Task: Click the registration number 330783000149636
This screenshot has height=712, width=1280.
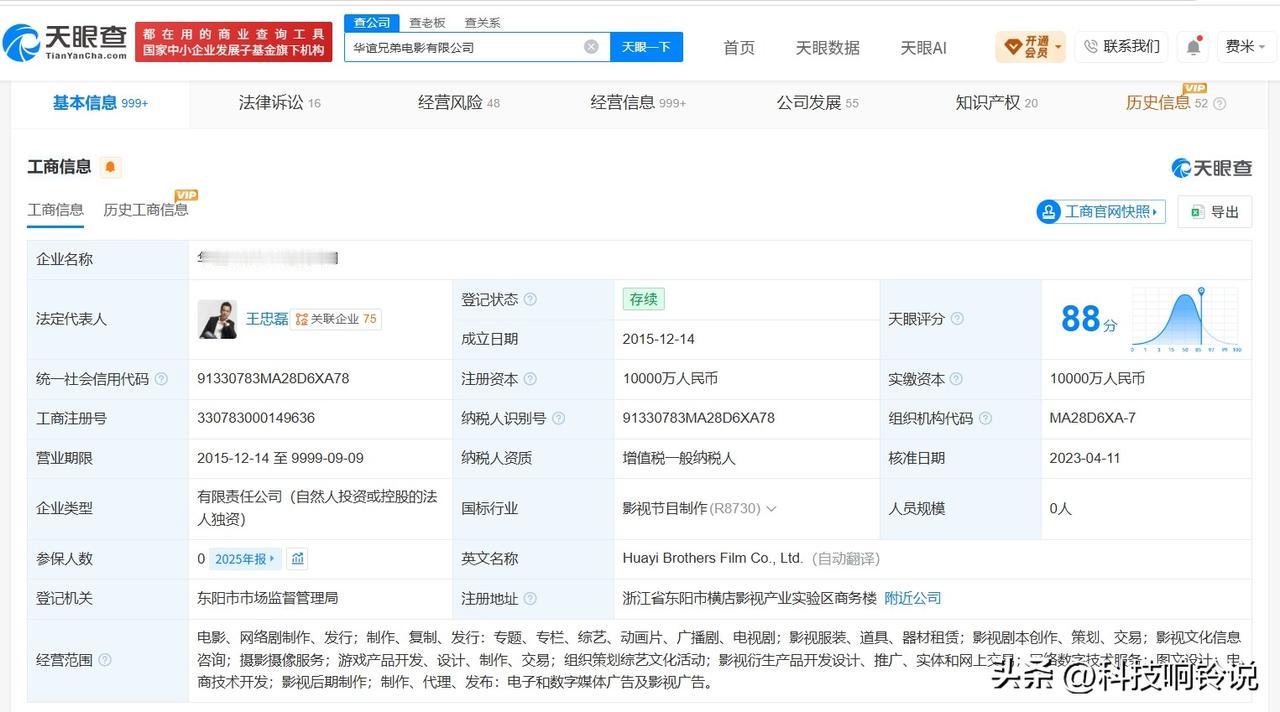Action: 256,418
